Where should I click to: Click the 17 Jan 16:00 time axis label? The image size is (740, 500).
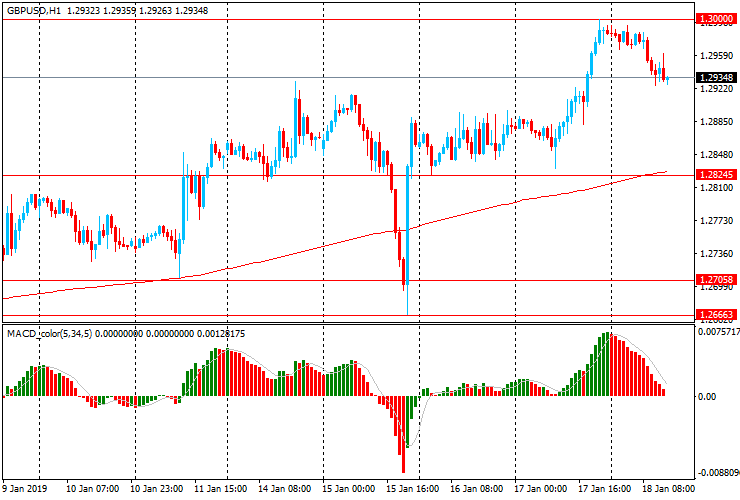coord(605,488)
